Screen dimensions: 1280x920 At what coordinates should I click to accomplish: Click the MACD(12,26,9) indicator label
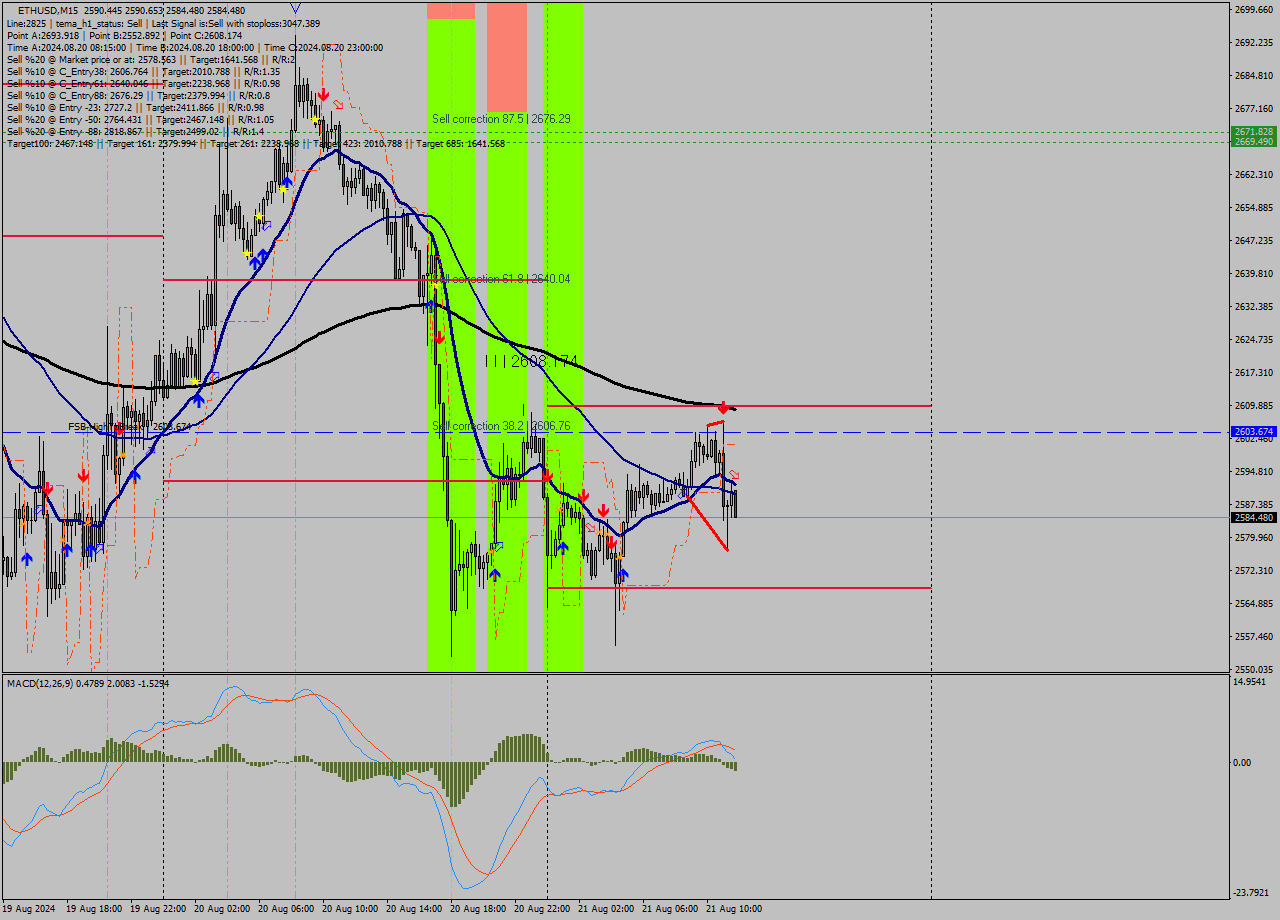[x=88, y=683]
